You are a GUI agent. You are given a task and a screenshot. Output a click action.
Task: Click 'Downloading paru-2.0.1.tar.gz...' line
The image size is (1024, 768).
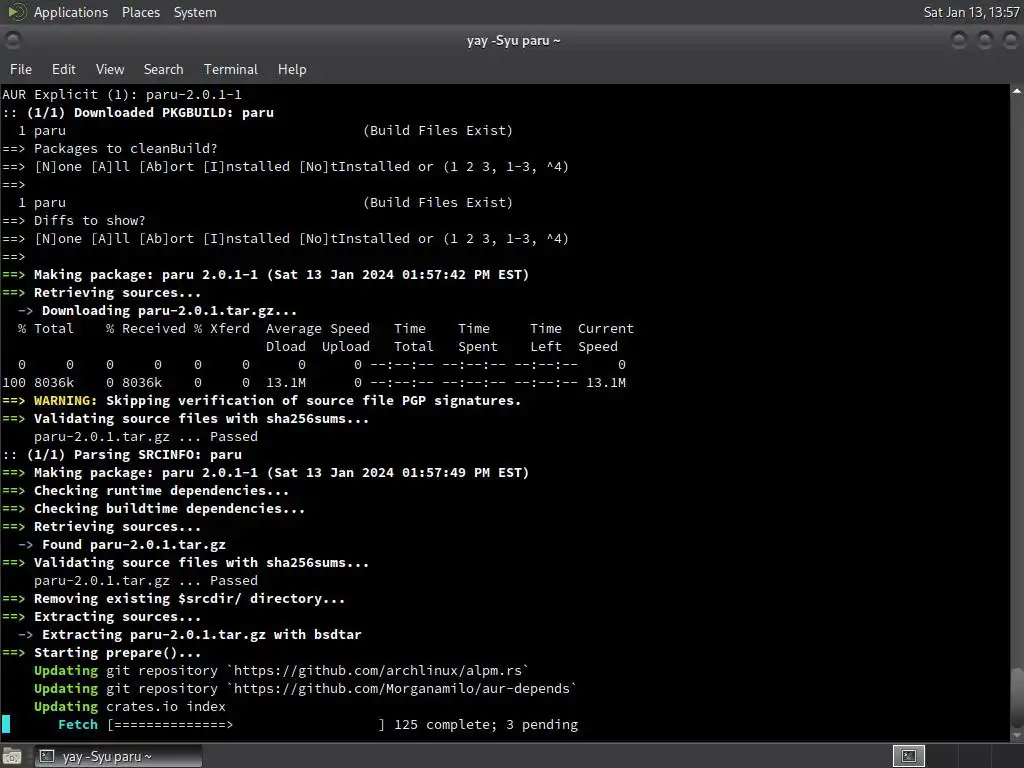click(x=169, y=311)
